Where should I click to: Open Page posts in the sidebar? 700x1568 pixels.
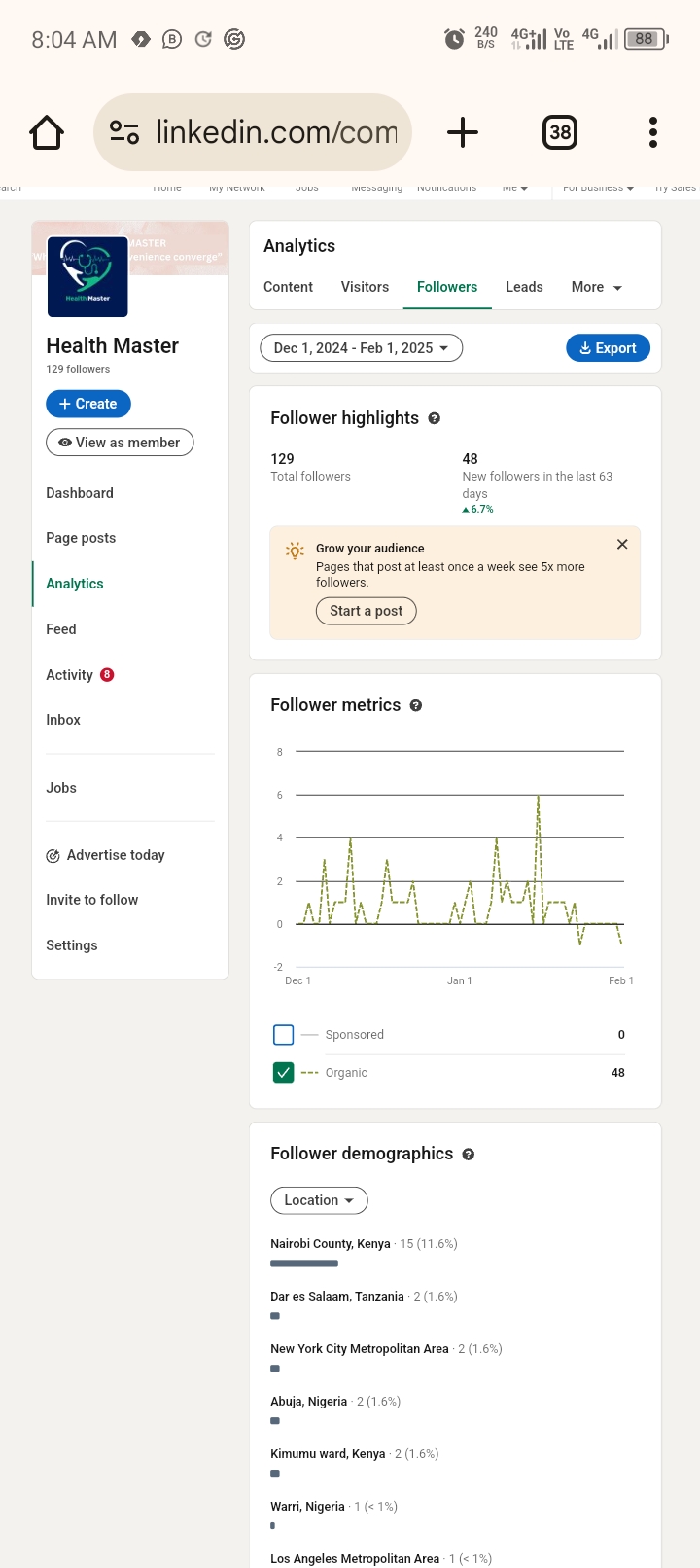click(x=81, y=538)
